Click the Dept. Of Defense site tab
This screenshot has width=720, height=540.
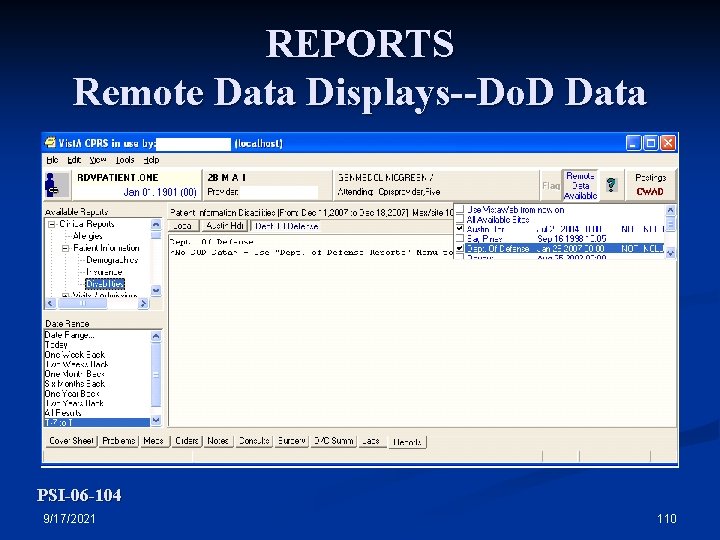pos(287,226)
